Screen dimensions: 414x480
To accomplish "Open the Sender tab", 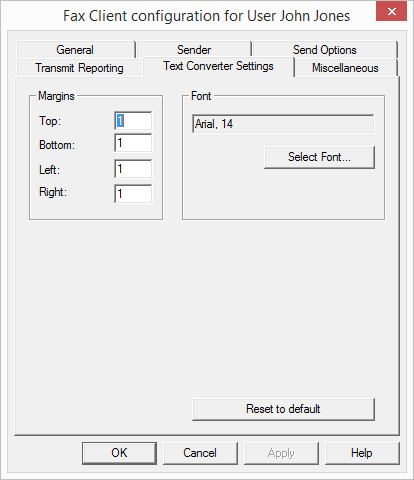I will (x=194, y=50).
